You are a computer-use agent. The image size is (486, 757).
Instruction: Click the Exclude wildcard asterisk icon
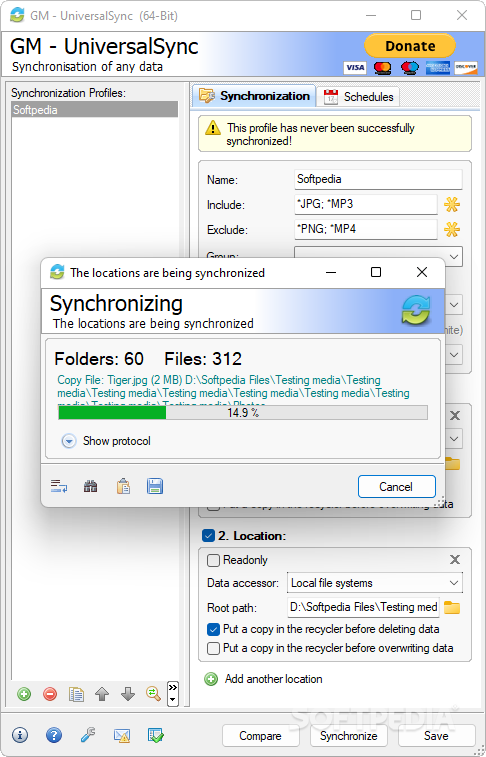click(452, 230)
